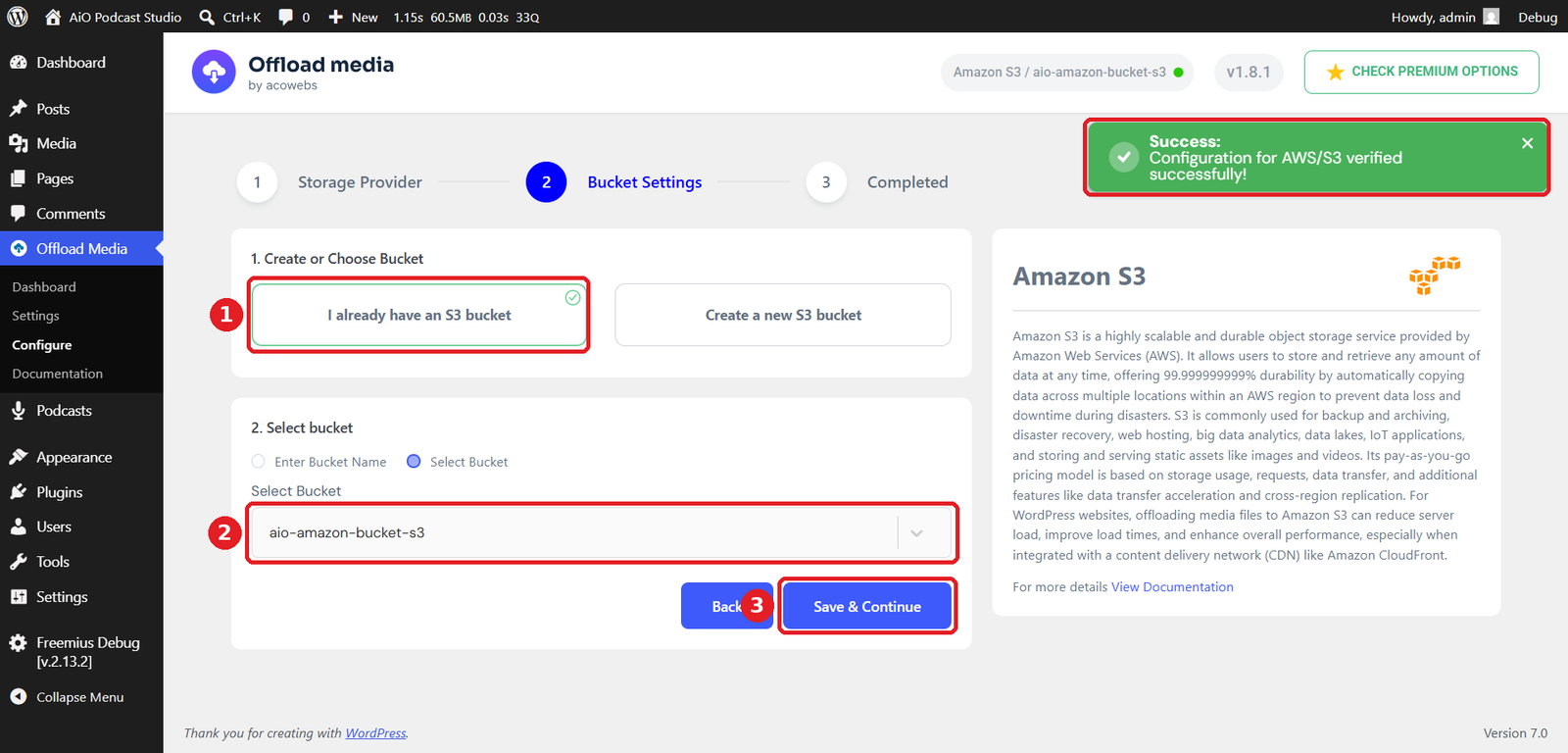
Task: Click the Tools wrench icon
Action: click(19, 562)
